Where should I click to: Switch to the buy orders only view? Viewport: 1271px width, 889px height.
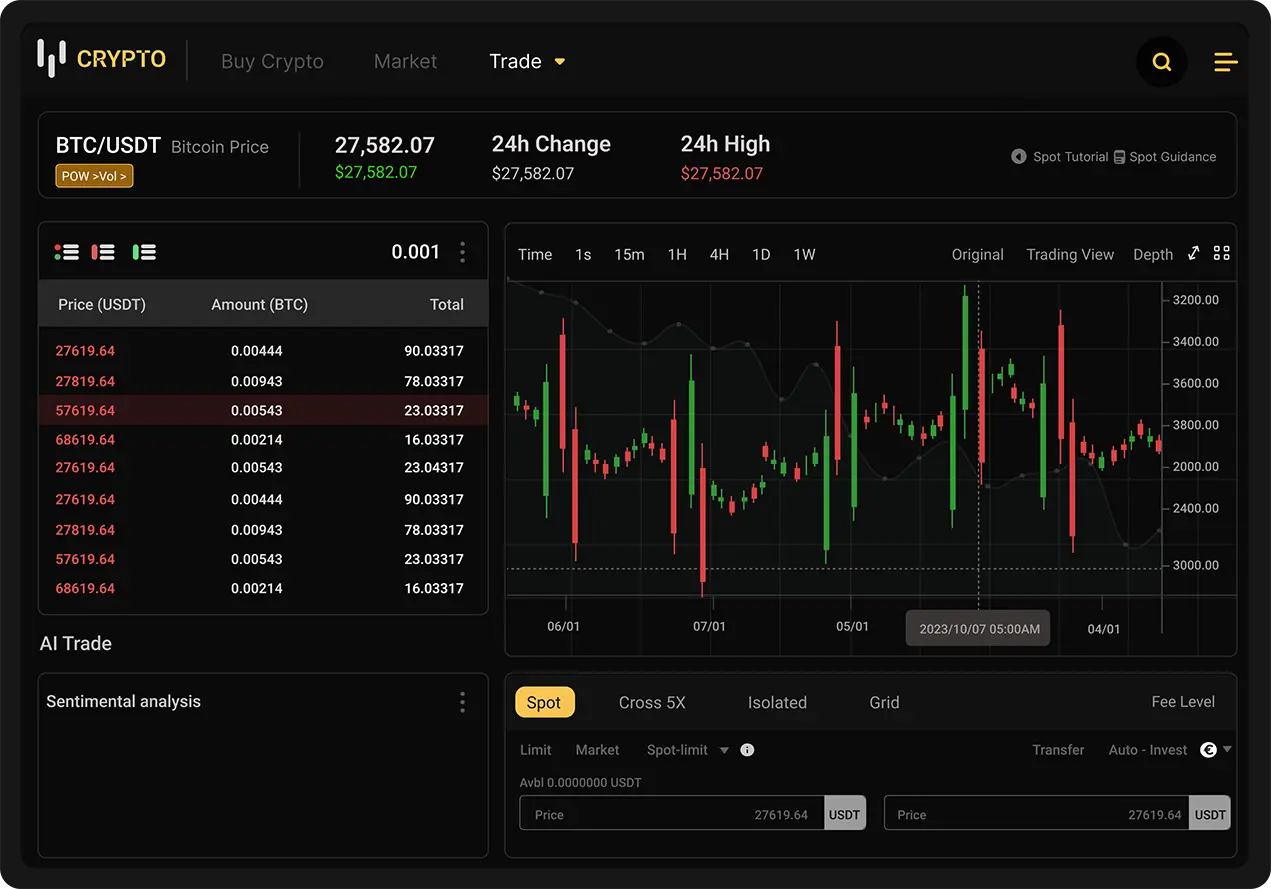pos(144,251)
